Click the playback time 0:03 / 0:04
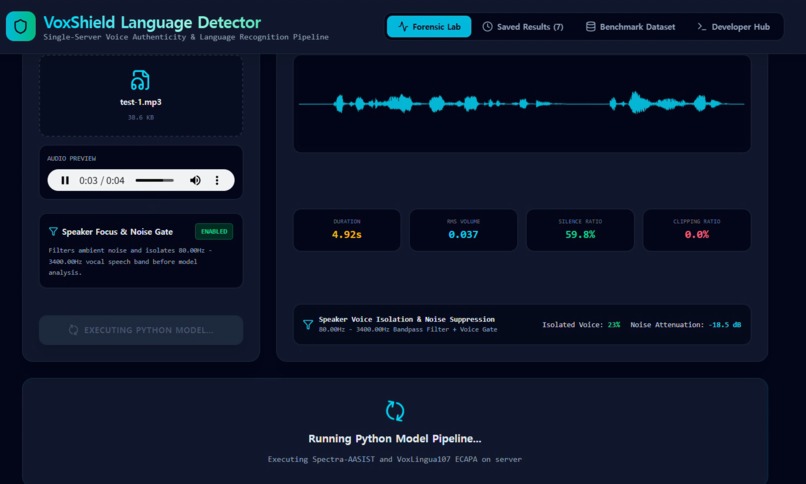 (102, 180)
